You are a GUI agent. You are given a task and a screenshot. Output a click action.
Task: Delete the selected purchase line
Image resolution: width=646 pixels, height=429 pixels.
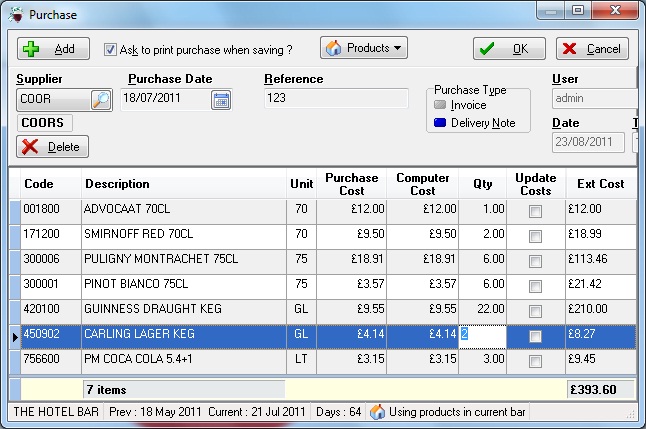[x=52, y=146]
